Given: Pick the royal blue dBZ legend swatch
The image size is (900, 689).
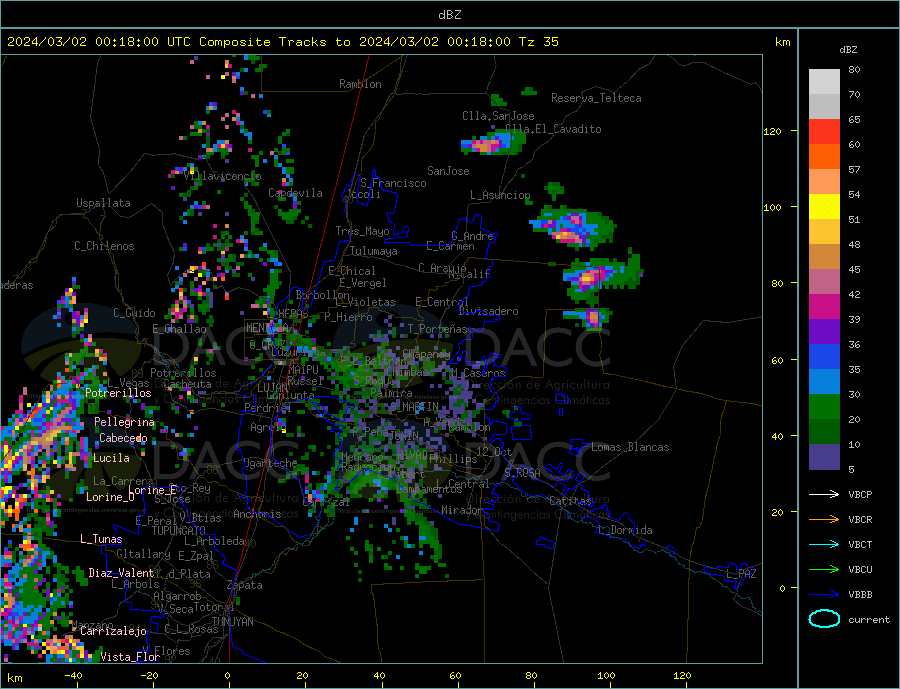Looking at the screenshot, I should tap(824, 357).
